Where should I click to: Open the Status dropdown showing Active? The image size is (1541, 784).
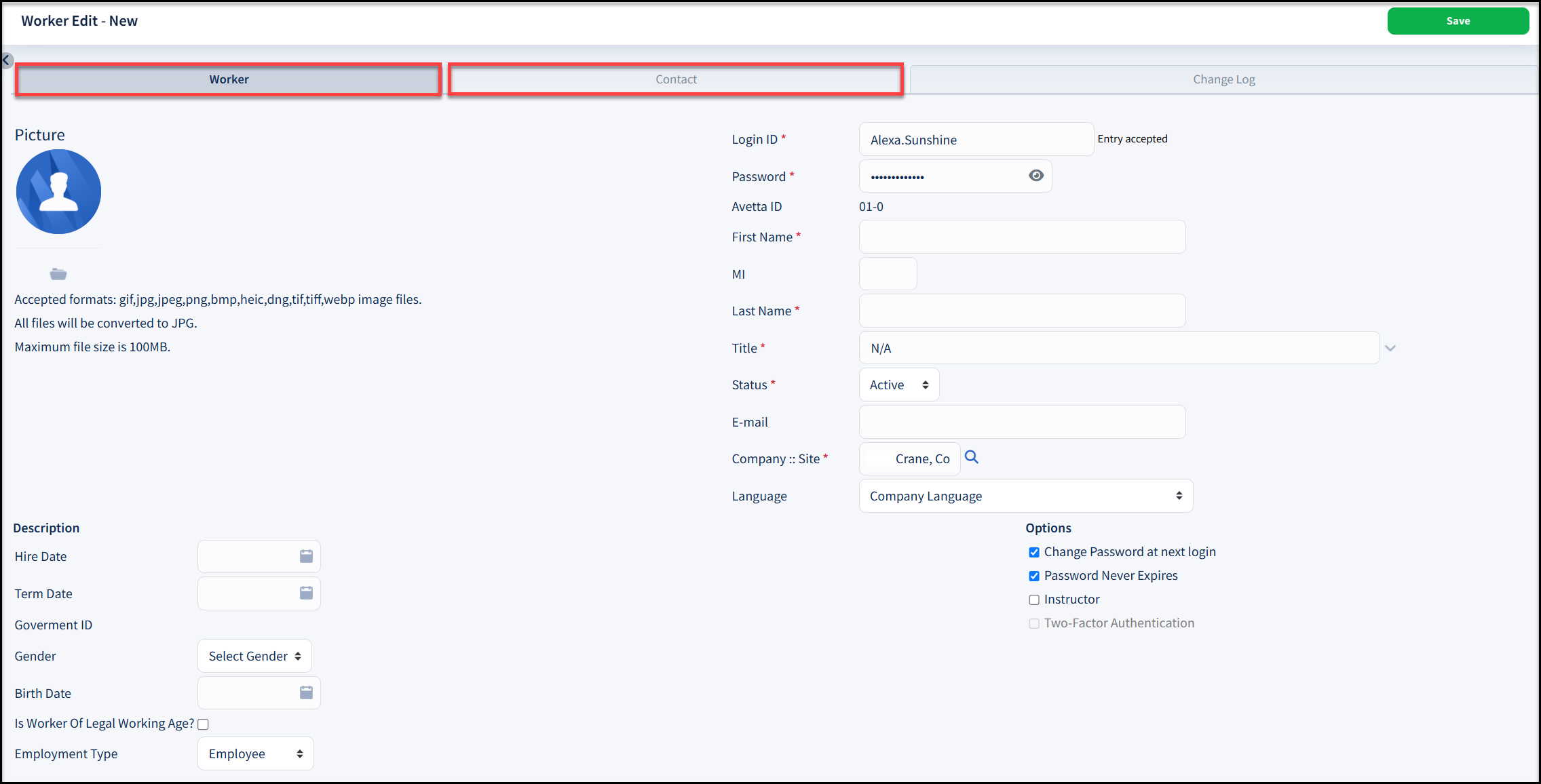898,385
